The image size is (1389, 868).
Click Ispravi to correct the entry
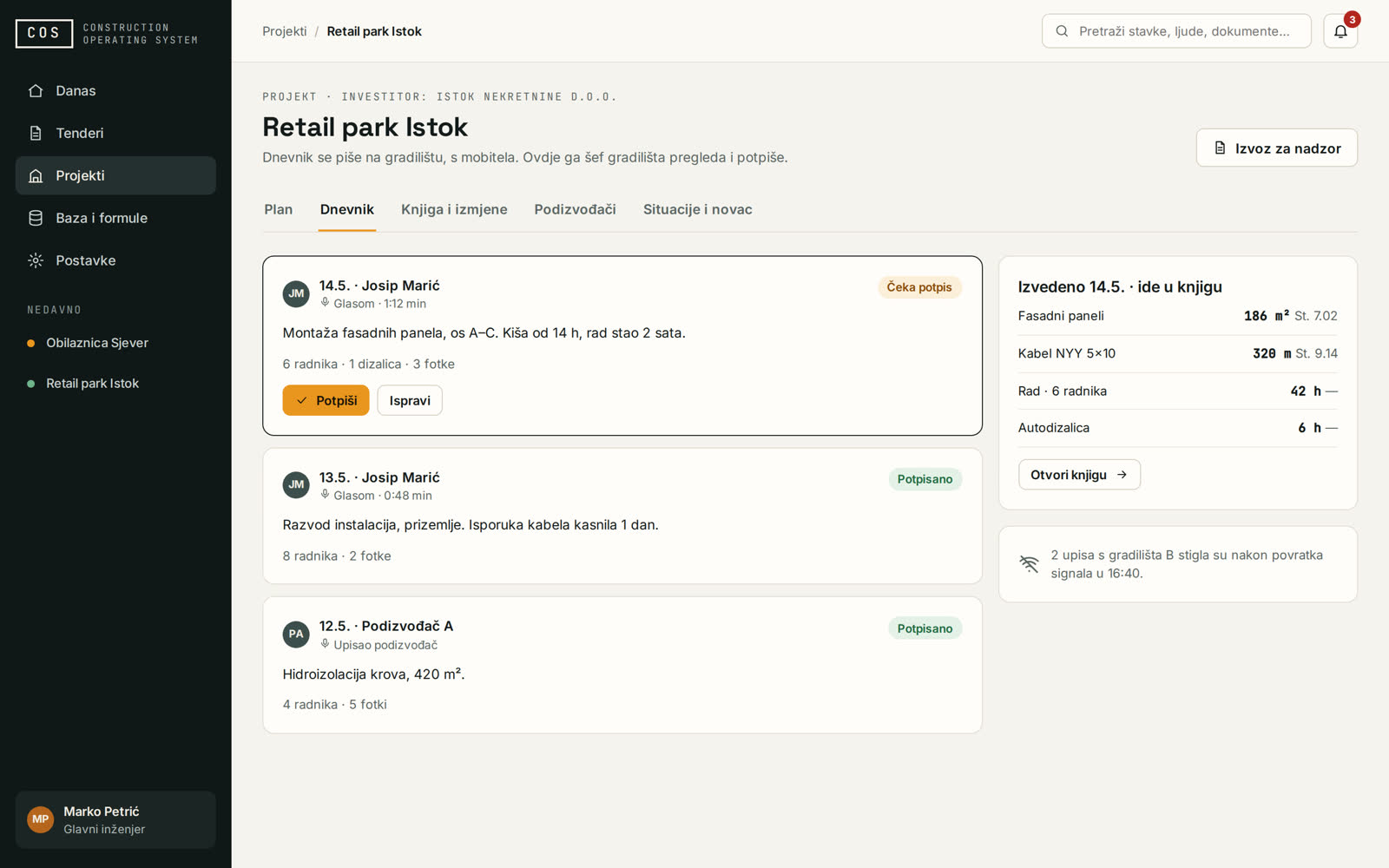(x=410, y=400)
